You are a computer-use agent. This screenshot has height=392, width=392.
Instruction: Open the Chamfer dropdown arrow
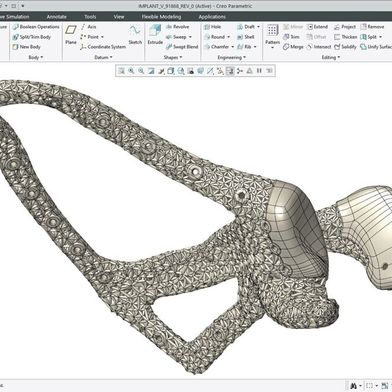(233, 47)
